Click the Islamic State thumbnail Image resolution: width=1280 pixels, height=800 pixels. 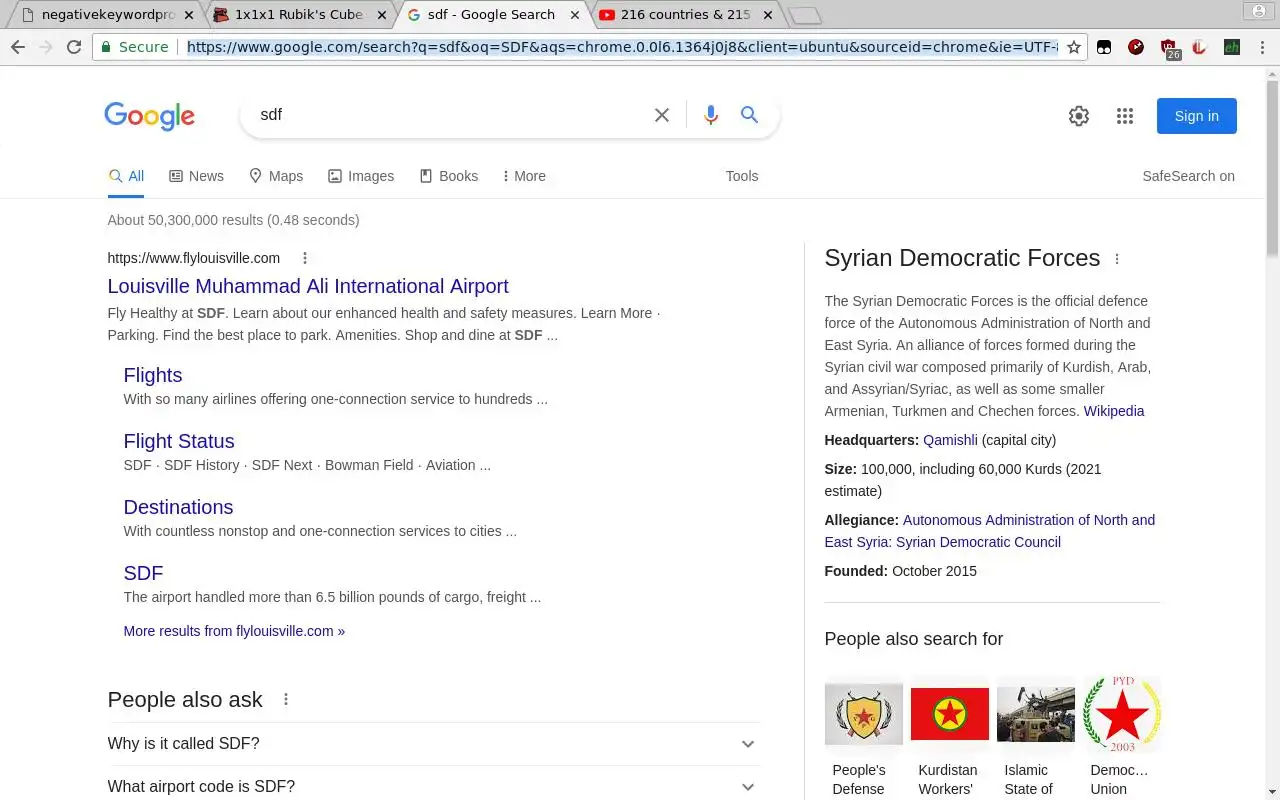pos(1036,714)
